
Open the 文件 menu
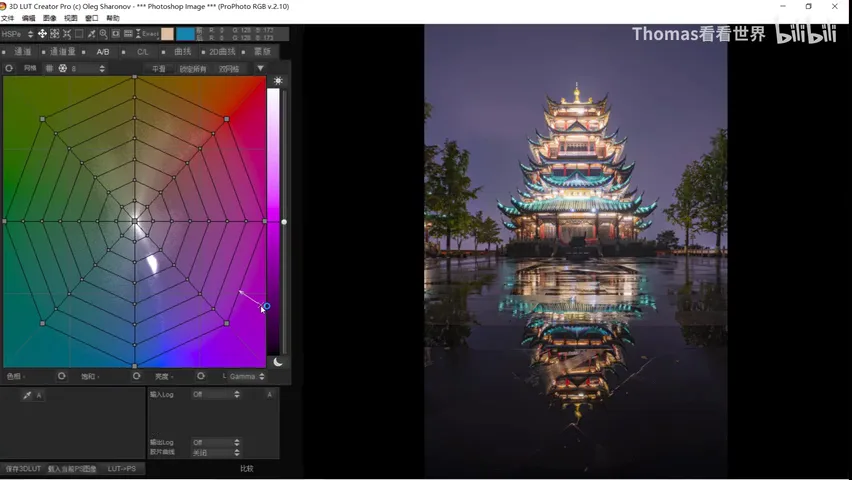point(7,18)
